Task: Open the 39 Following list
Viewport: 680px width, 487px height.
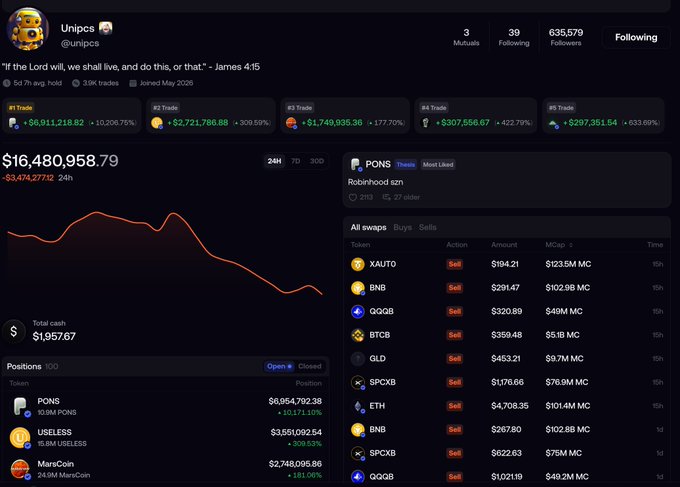Action: (x=514, y=37)
